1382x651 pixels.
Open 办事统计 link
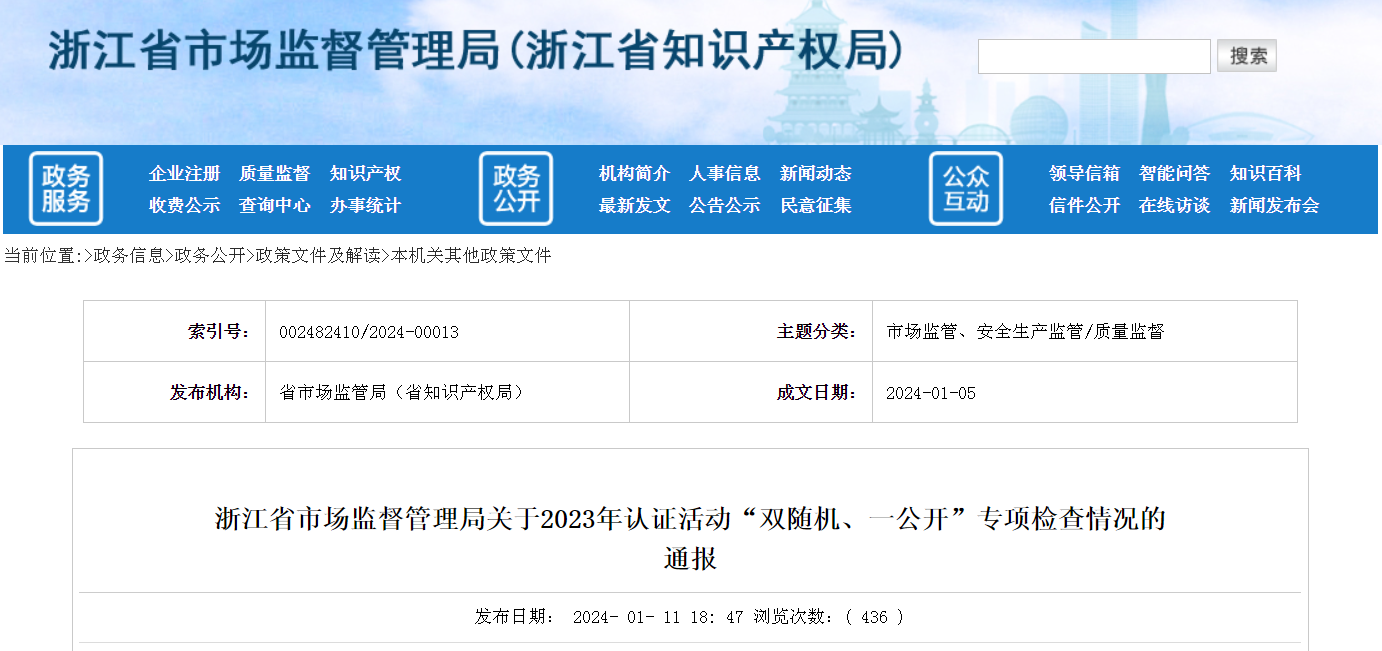tap(365, 206)
